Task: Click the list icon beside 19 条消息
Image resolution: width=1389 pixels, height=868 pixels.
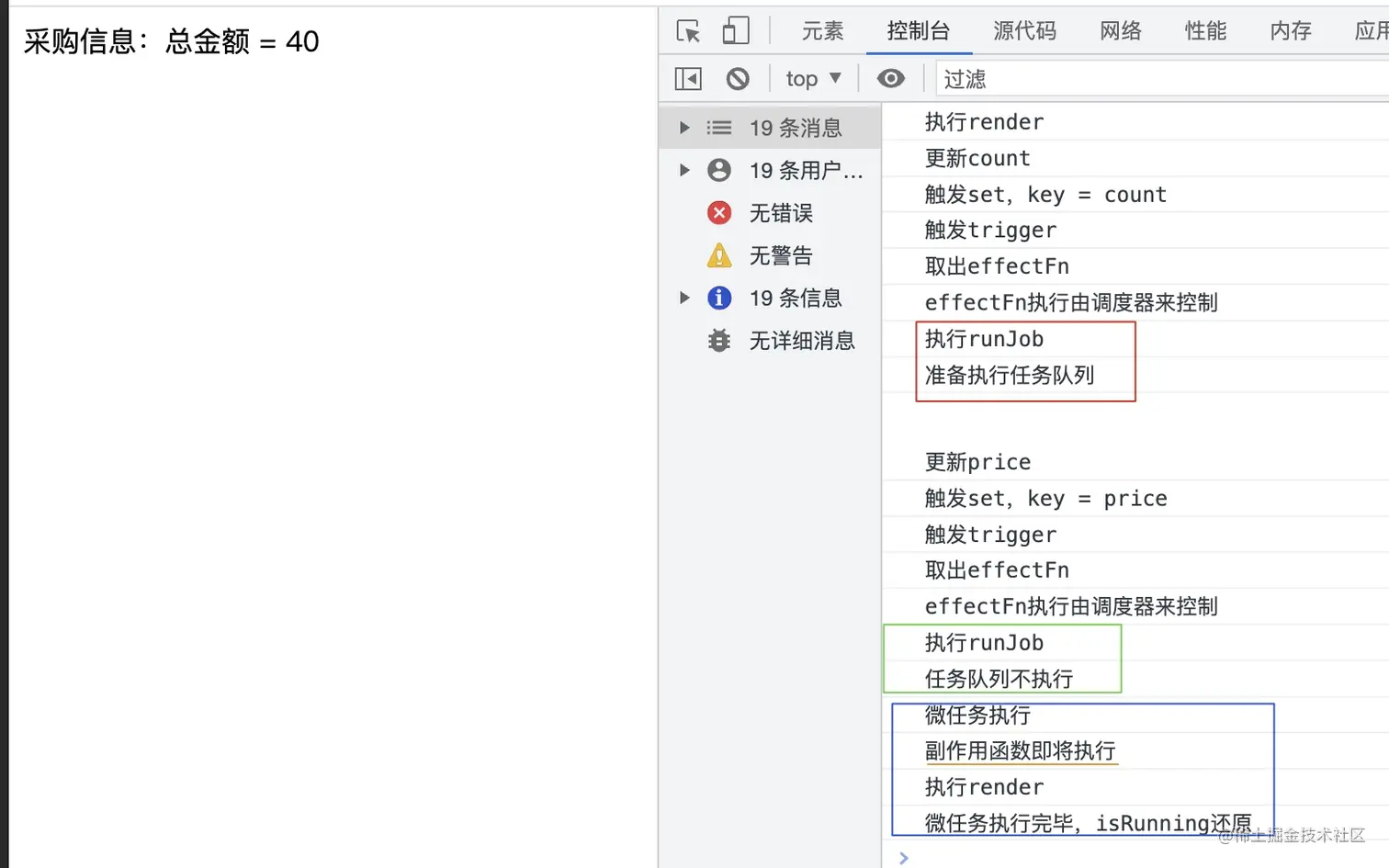Action: (x=719, y=128)
